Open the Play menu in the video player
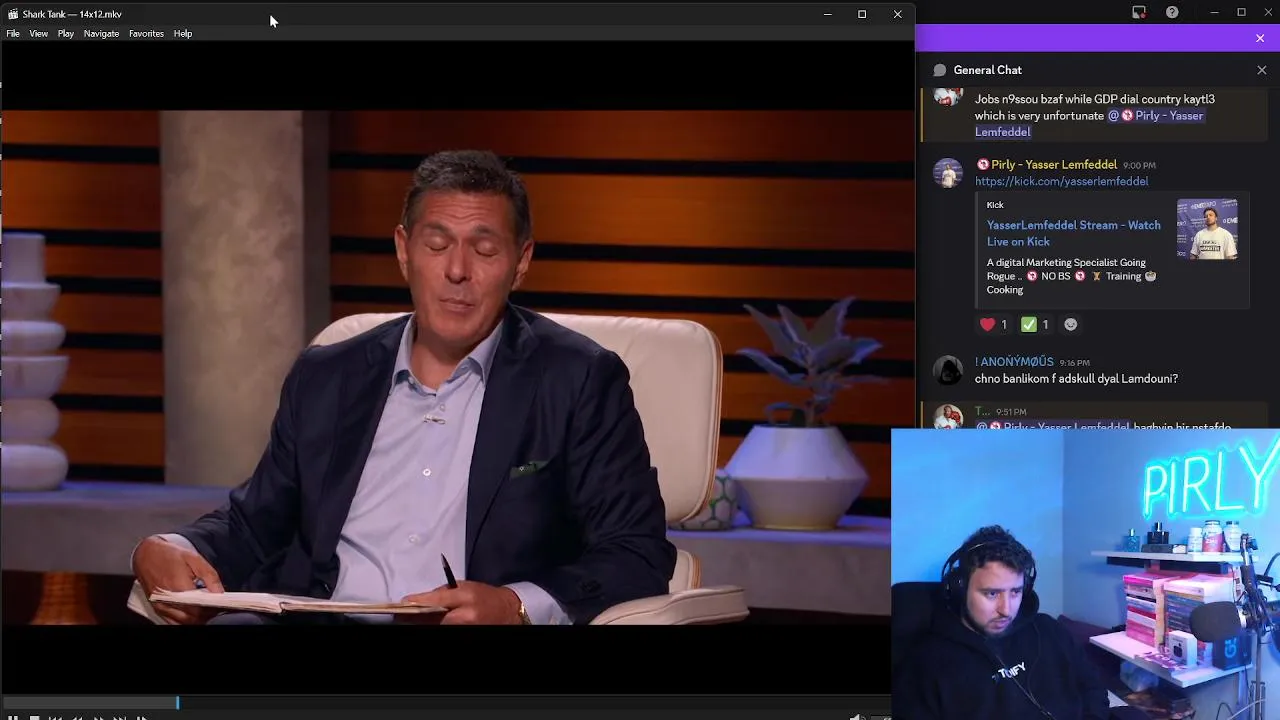The width and height of the screenshot is (1280, 720). [65, 33]
